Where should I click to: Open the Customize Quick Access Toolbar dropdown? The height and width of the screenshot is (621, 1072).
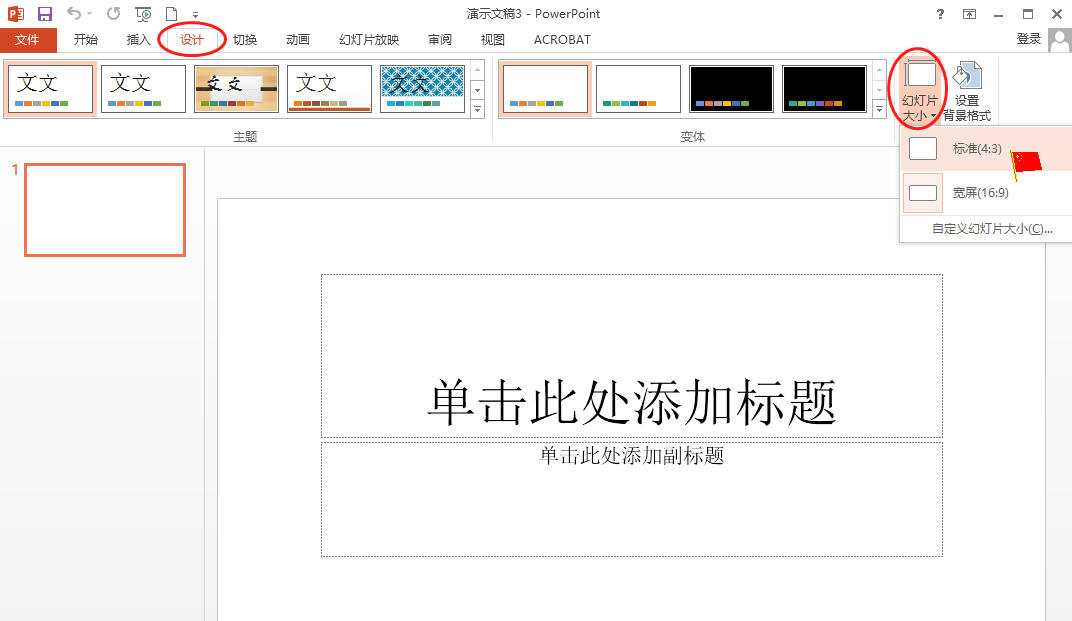coord(196,14)
